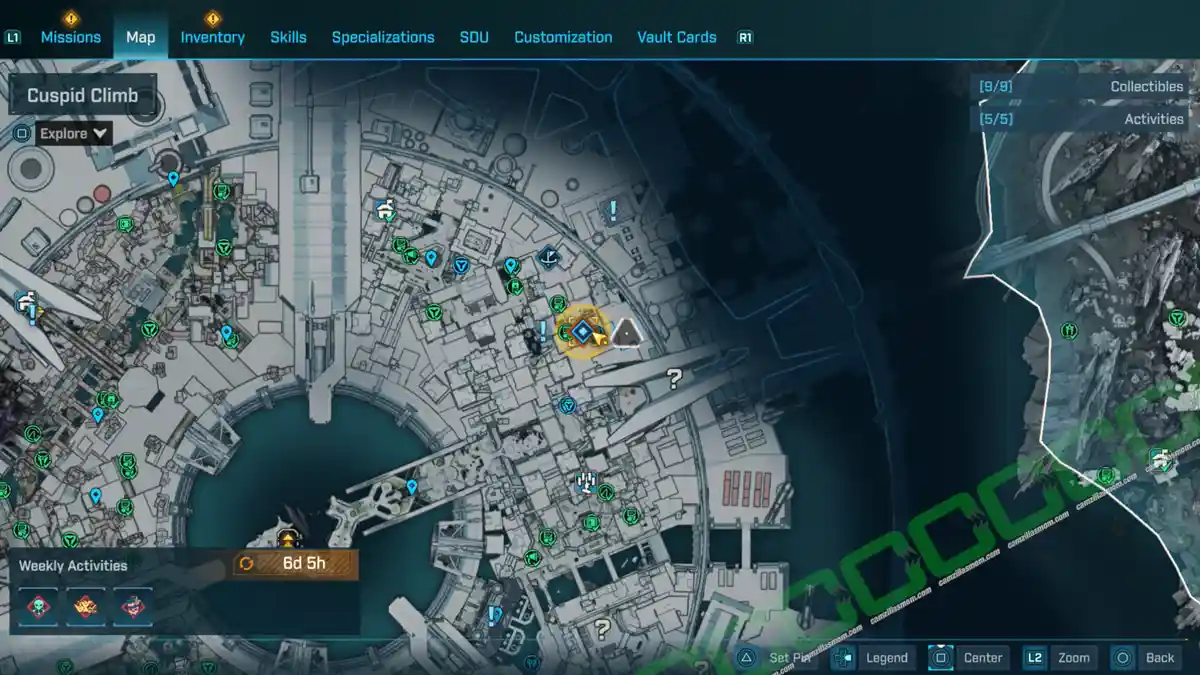Screen dimensions: 1200x675
Task: Click the weekly reset timer 6d 5h
Action: pos(294,564)
